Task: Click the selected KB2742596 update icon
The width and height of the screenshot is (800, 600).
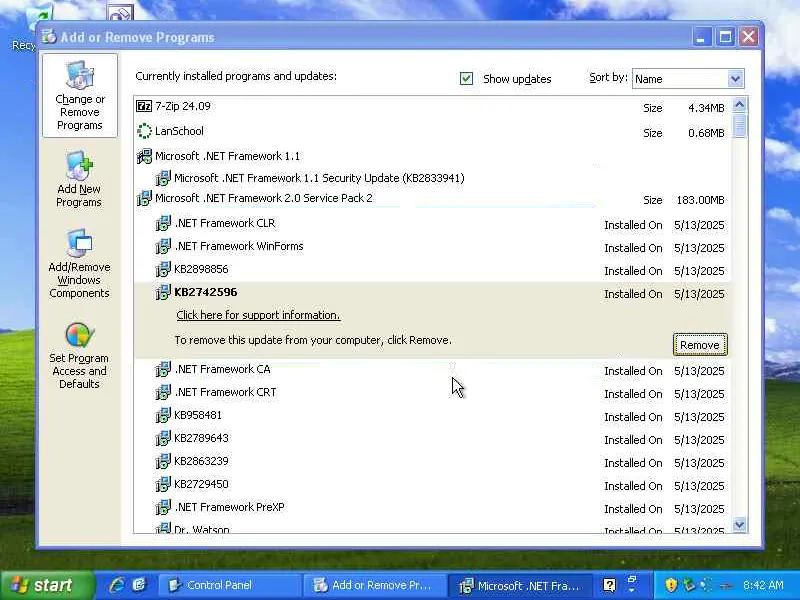Action: [x=163, y=292]
